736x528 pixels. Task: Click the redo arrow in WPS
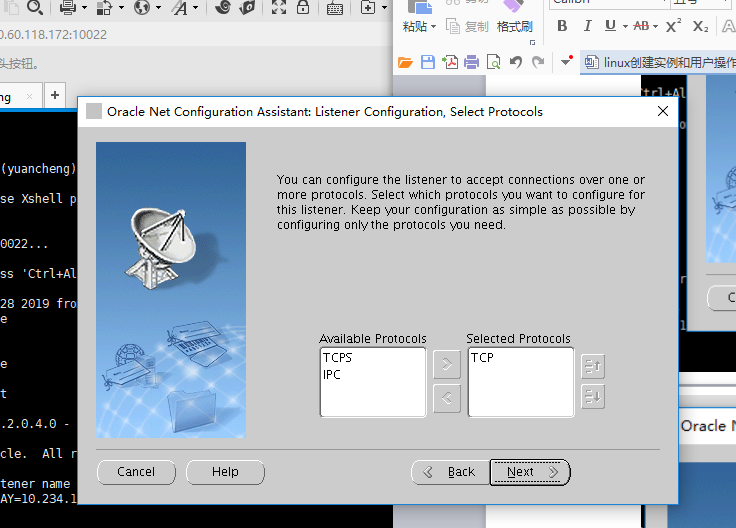click(x=538, y=62)
